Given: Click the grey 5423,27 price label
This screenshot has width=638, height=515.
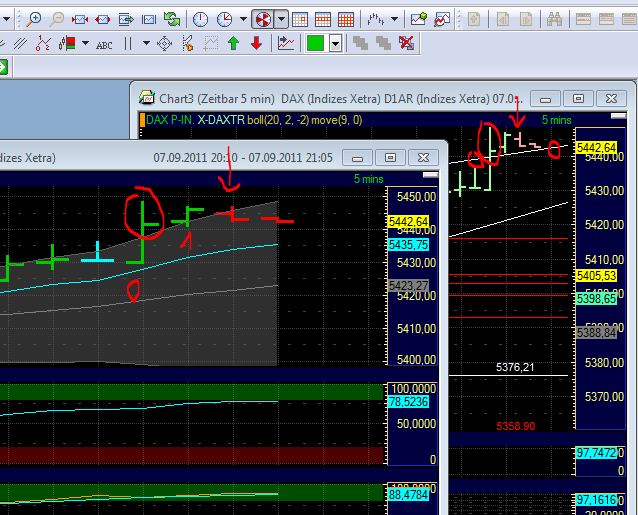Looking at the screenshot, I should [408, 286].
